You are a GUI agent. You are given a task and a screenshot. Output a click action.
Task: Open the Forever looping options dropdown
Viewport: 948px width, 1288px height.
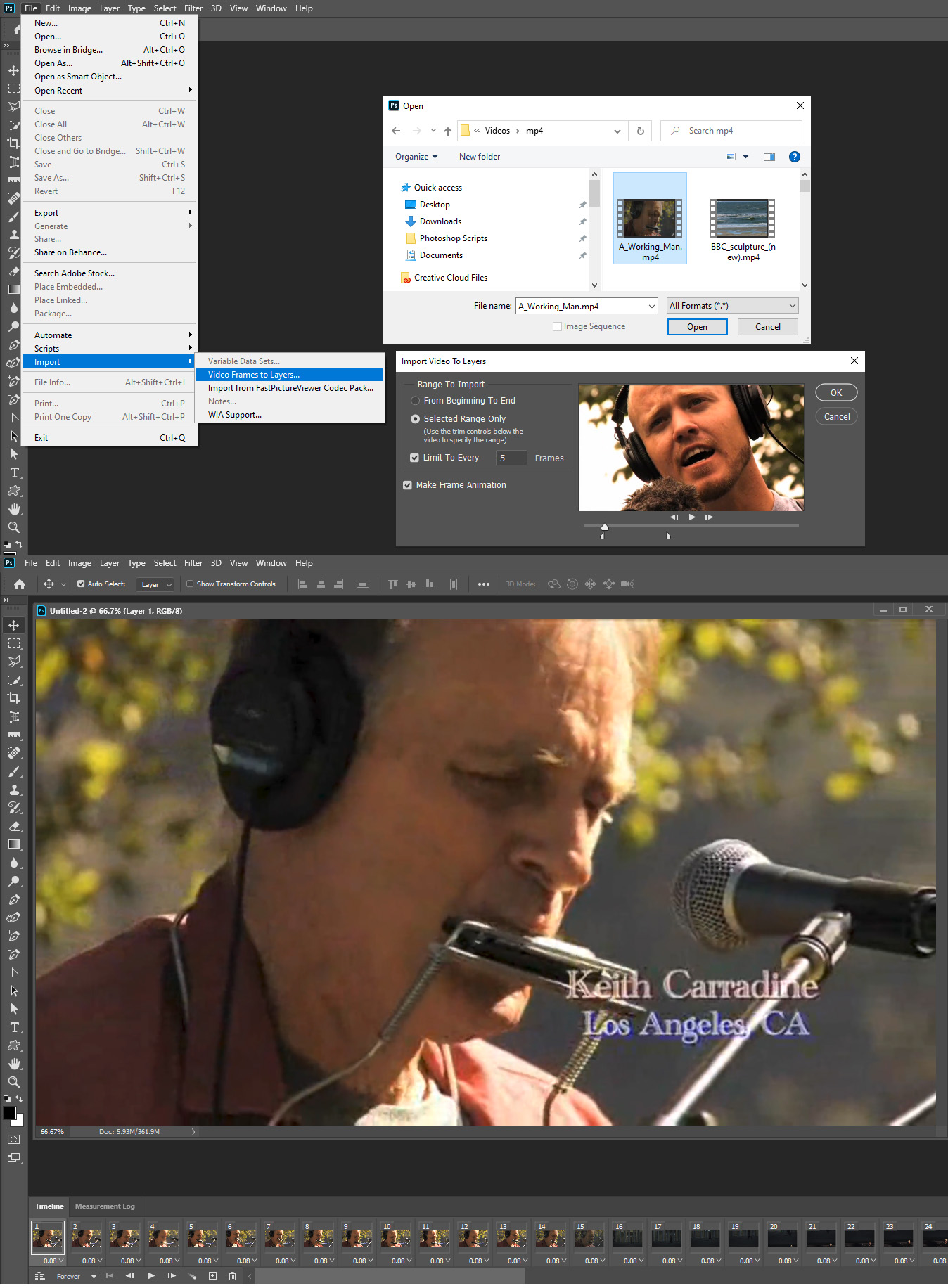tap(94, 1277)
